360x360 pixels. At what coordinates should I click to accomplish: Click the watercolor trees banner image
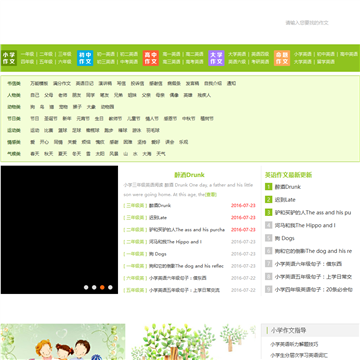point(193,342)
